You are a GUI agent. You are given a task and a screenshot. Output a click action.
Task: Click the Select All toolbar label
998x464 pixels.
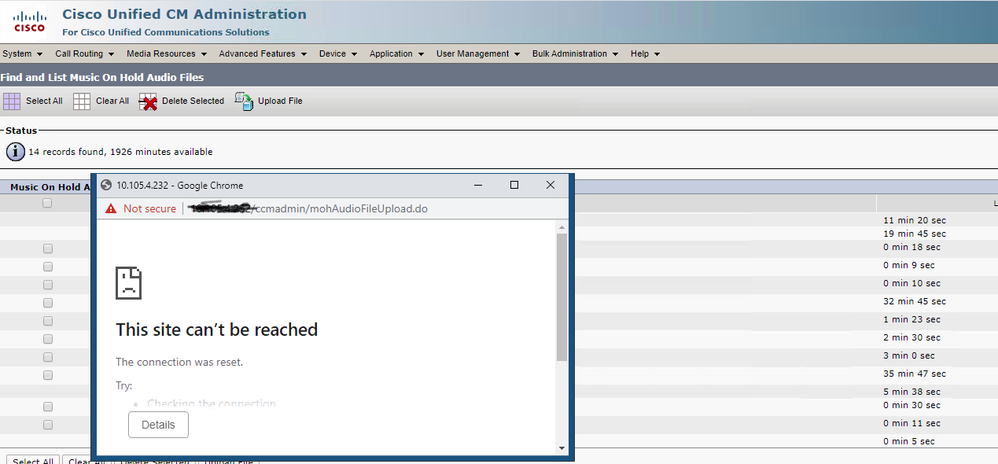coord(44,101)
